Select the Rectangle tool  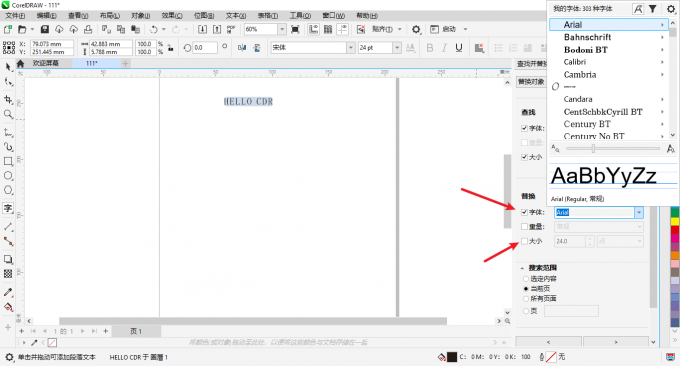(x=8, y=161)
